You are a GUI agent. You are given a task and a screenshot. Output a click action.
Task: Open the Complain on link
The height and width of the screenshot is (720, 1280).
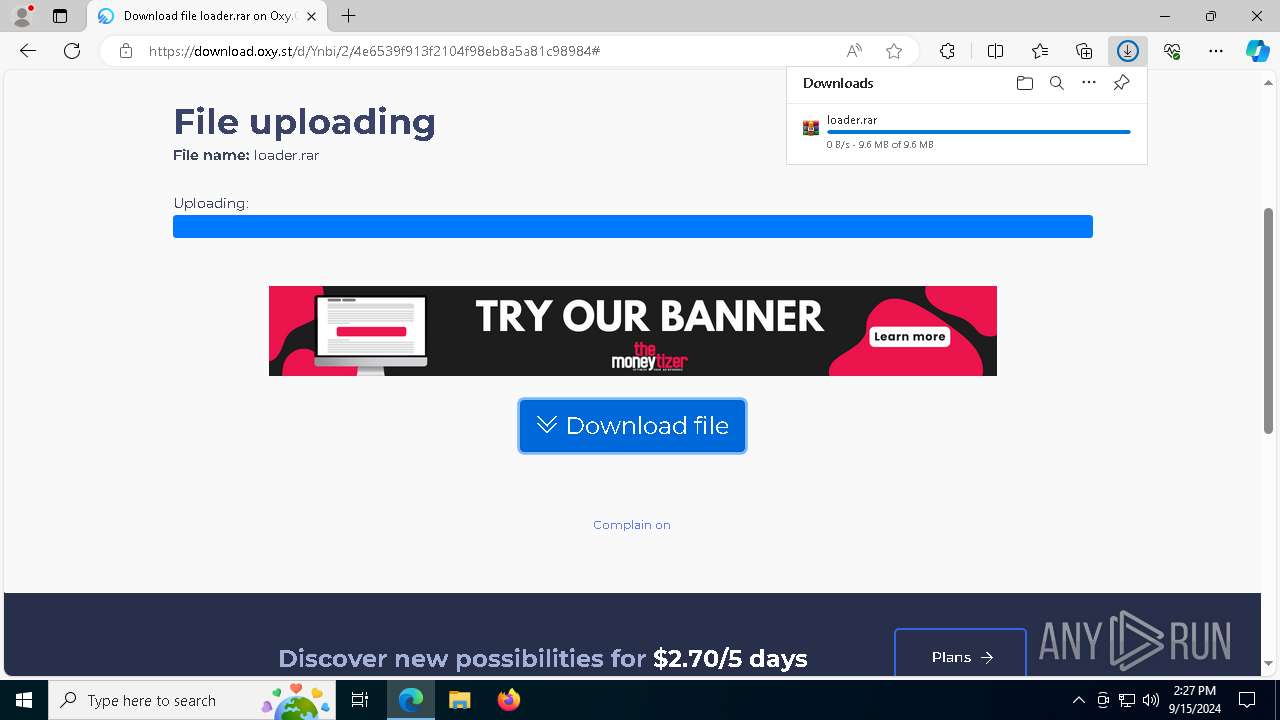(x=632, y=525)
